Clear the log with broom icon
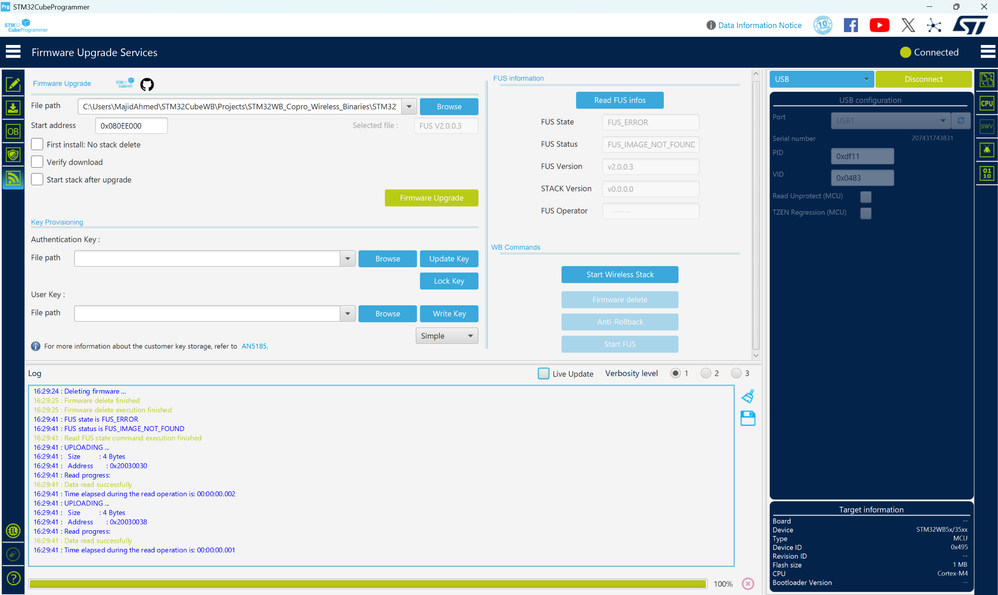 748,396
